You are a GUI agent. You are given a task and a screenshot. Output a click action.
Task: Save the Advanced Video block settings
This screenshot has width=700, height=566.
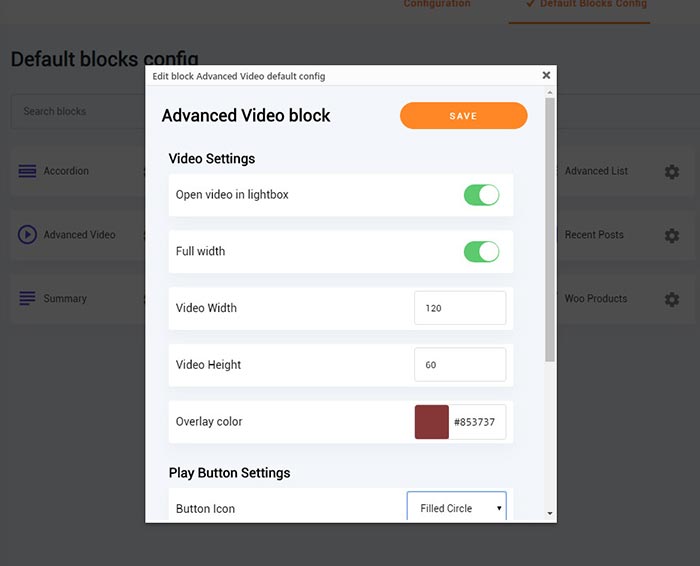(463, 116)
